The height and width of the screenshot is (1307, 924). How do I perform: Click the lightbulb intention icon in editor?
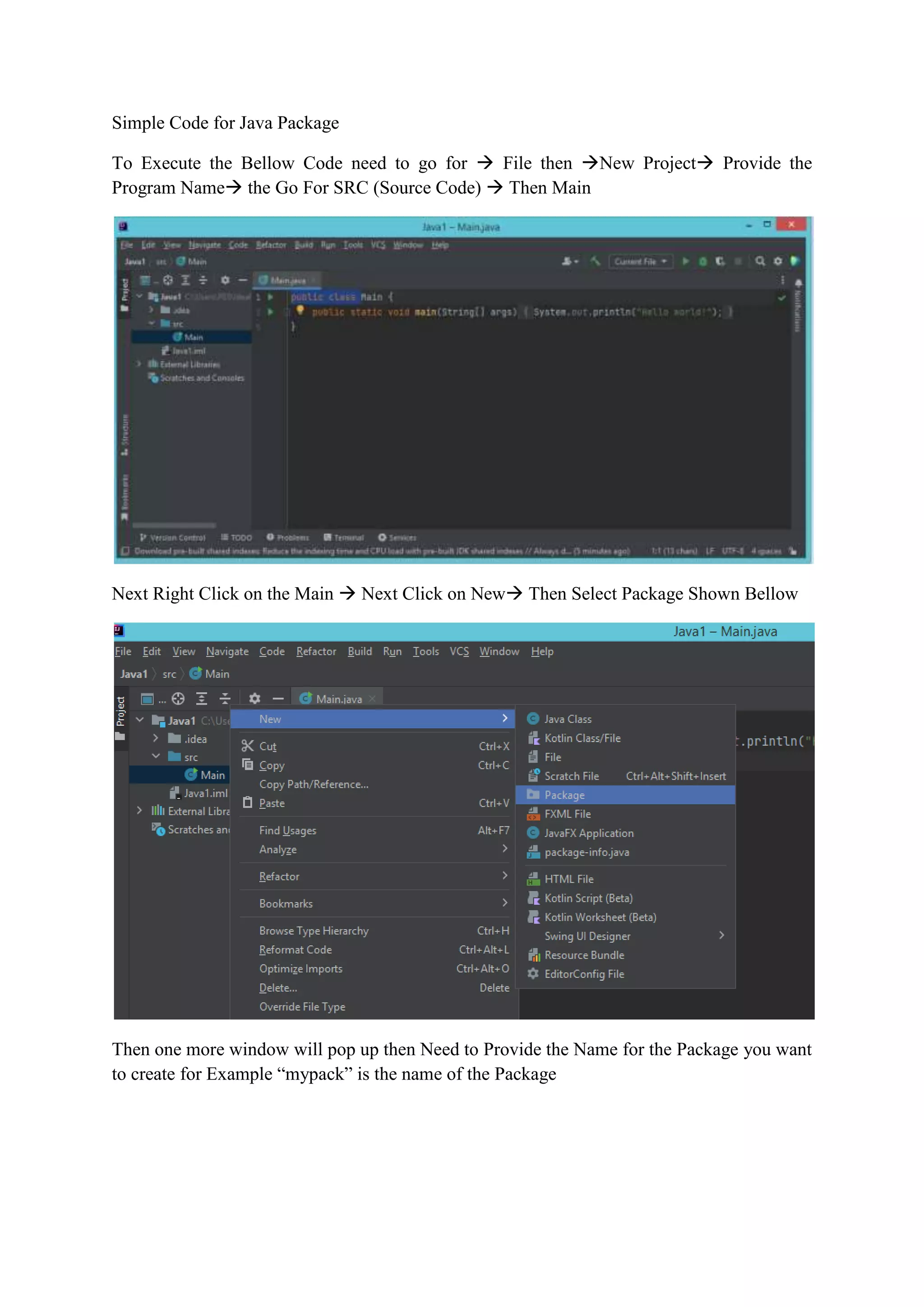pos(300,310)
